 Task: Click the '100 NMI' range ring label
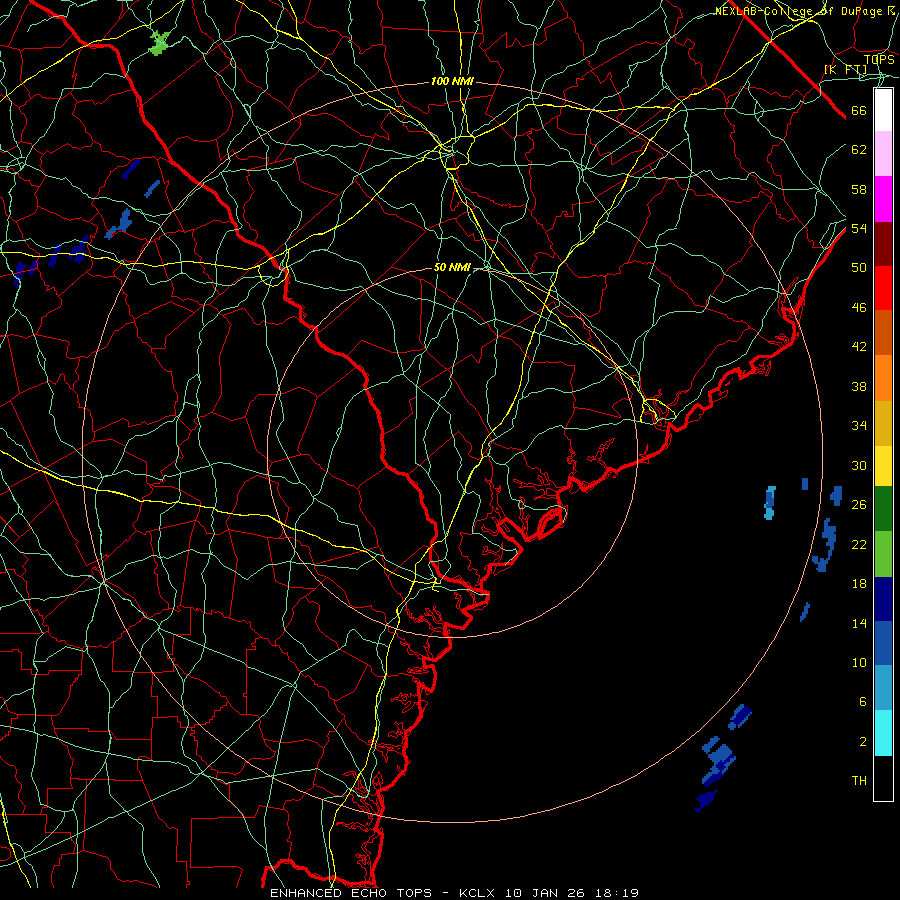452,82
